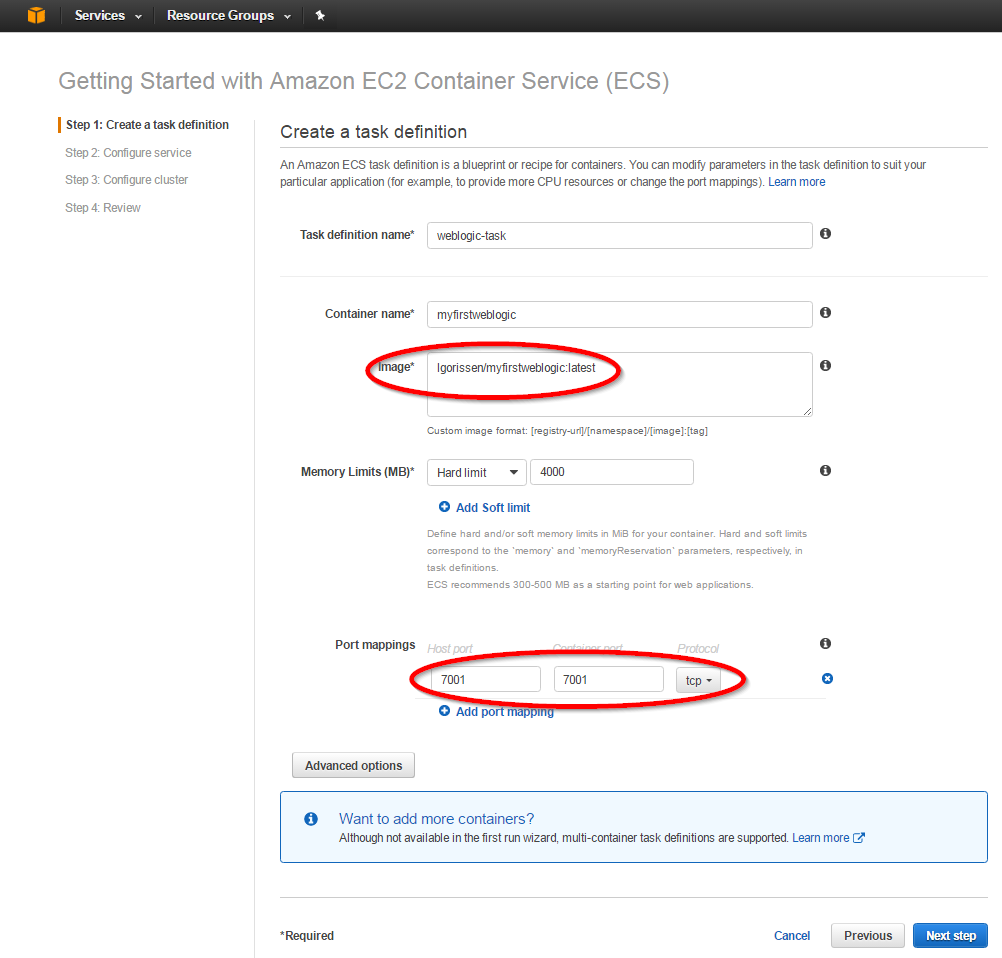Click the Cancel link
The width and height of the screenshot is (1002, 958).
(x=792, y=936)
